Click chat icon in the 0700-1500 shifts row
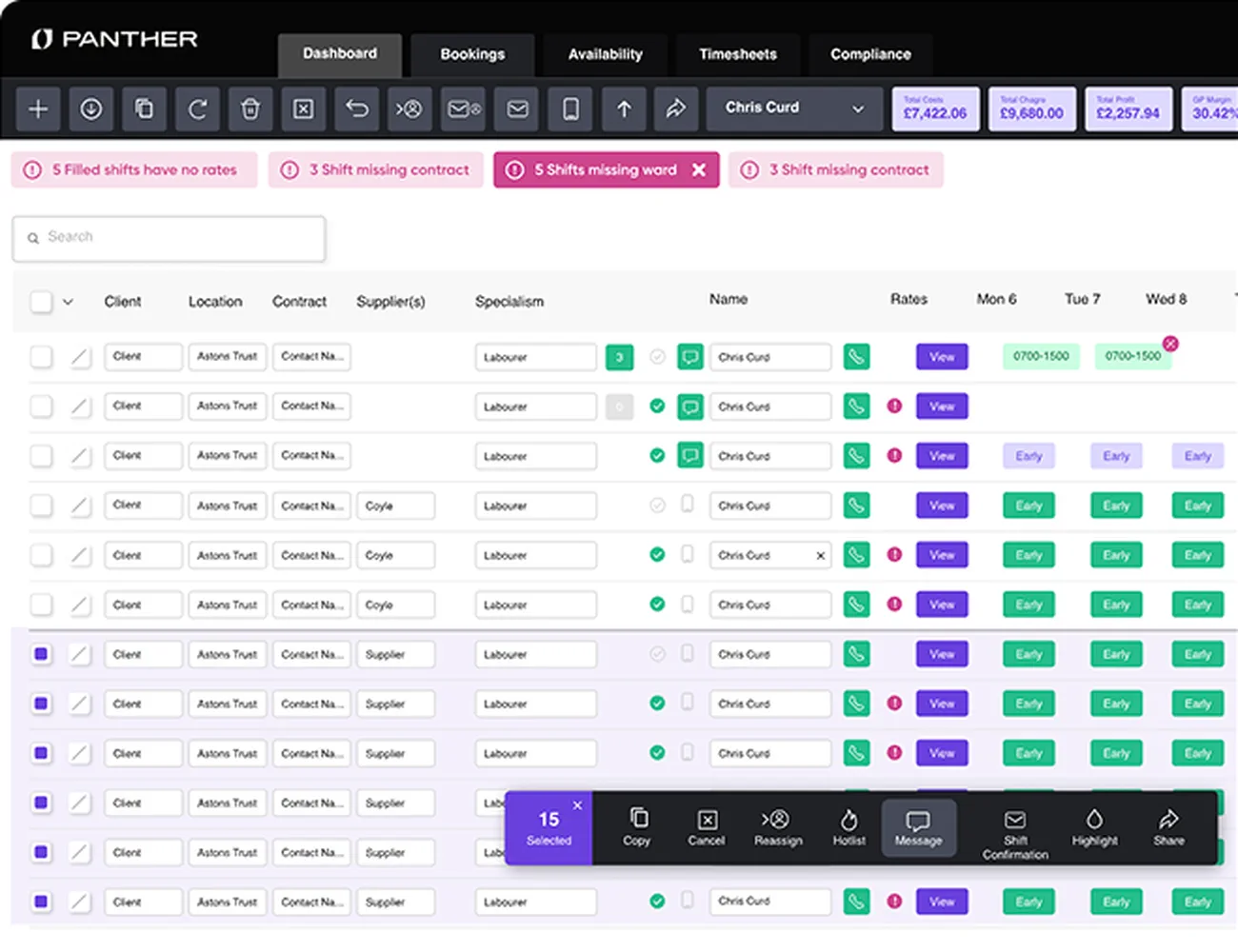The height and width of the screenshot is (952, 1238). (689, 357)
